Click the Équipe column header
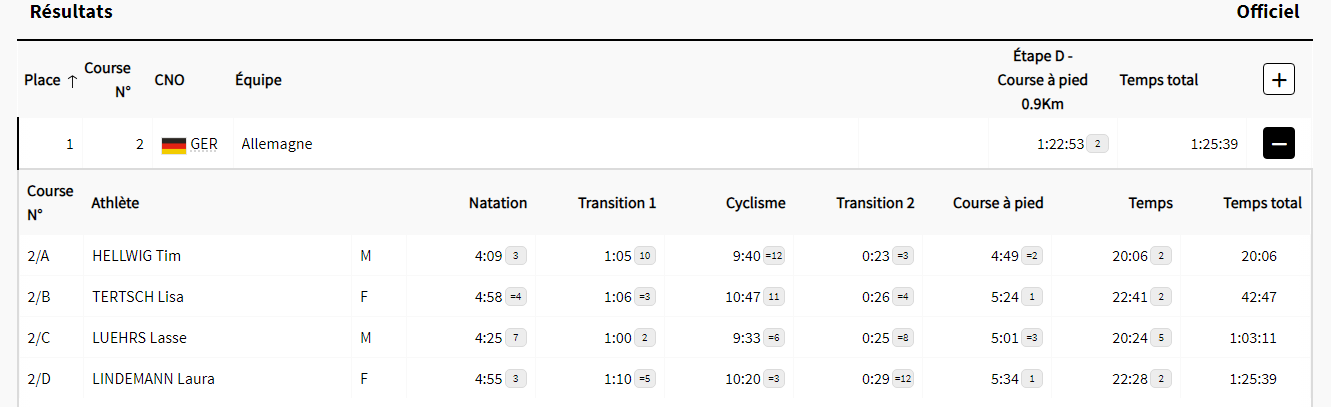Screen dimensions: 1331x407 coord(258,80)
